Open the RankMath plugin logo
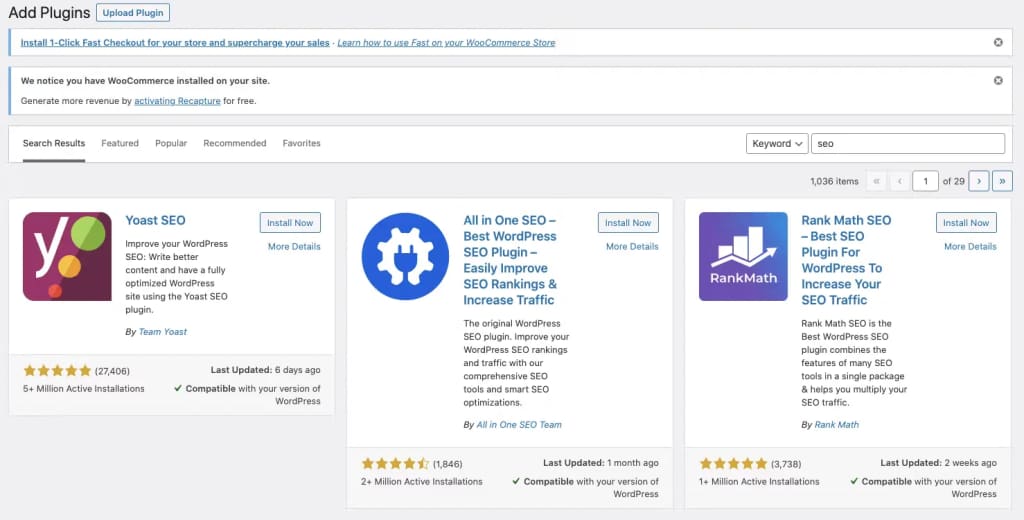Screen dimensions: 1024x520 coord(743,256)
